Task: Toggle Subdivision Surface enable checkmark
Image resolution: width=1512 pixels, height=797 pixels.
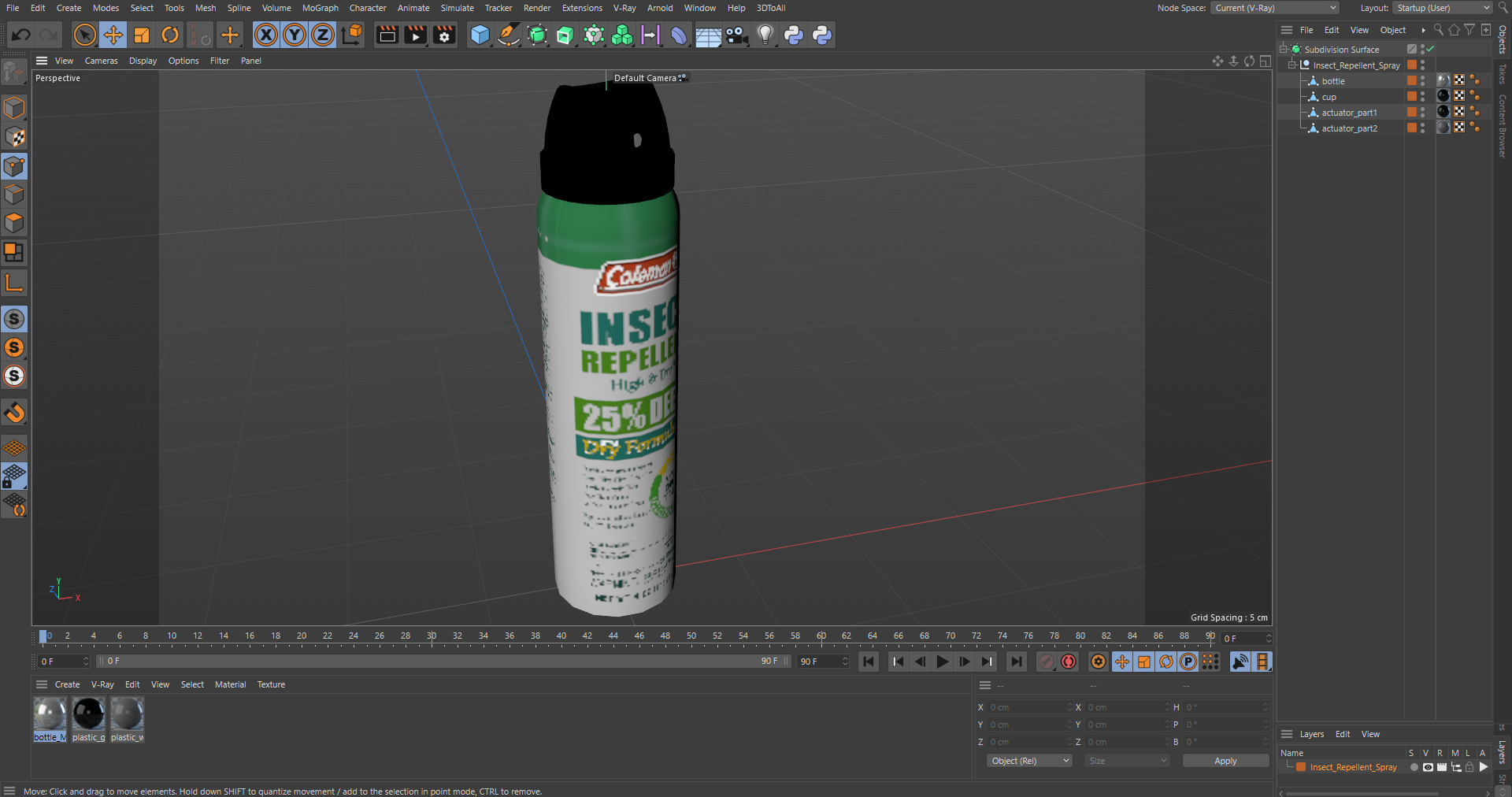Action: click(x=1431, y=49)
